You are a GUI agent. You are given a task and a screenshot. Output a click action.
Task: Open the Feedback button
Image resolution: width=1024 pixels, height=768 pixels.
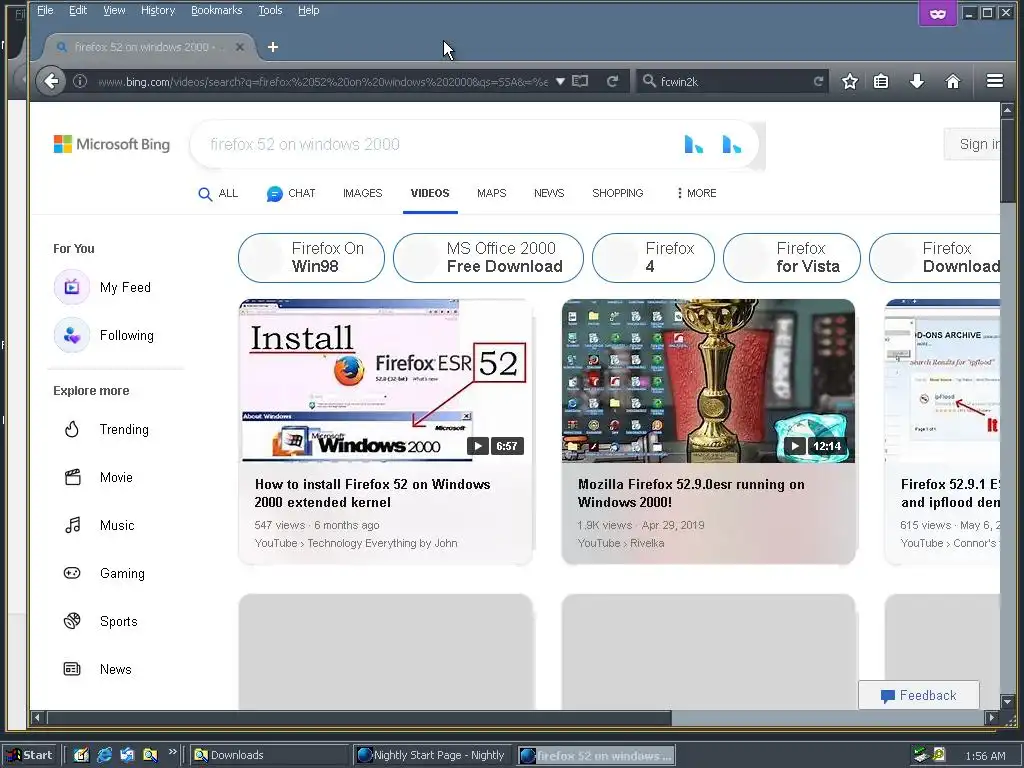pos(919,696)
